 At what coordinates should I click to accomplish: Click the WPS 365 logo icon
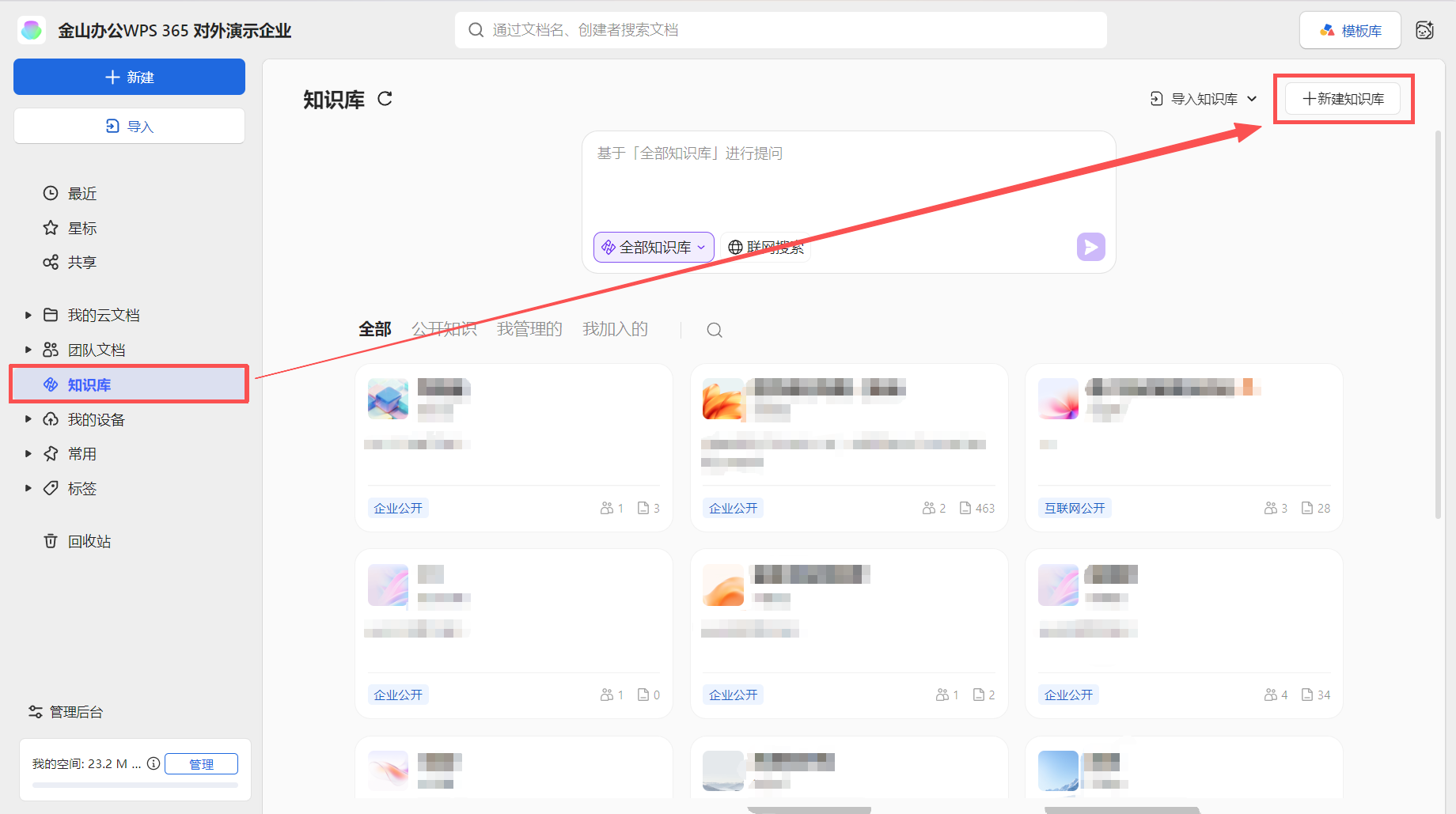pos(32,30)
